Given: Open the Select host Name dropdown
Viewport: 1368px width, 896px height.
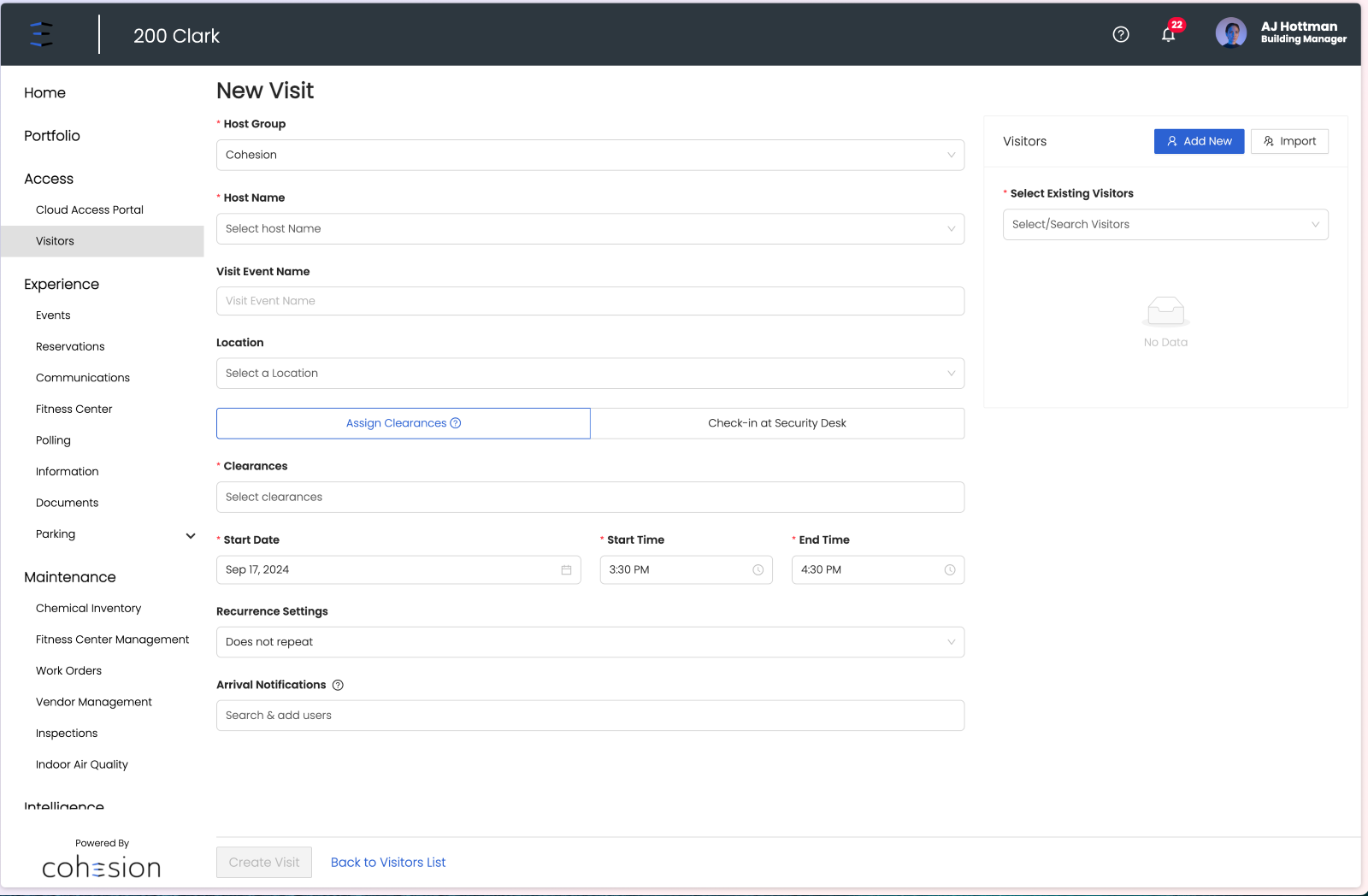Looking at the screenshot, I should 590,228.
